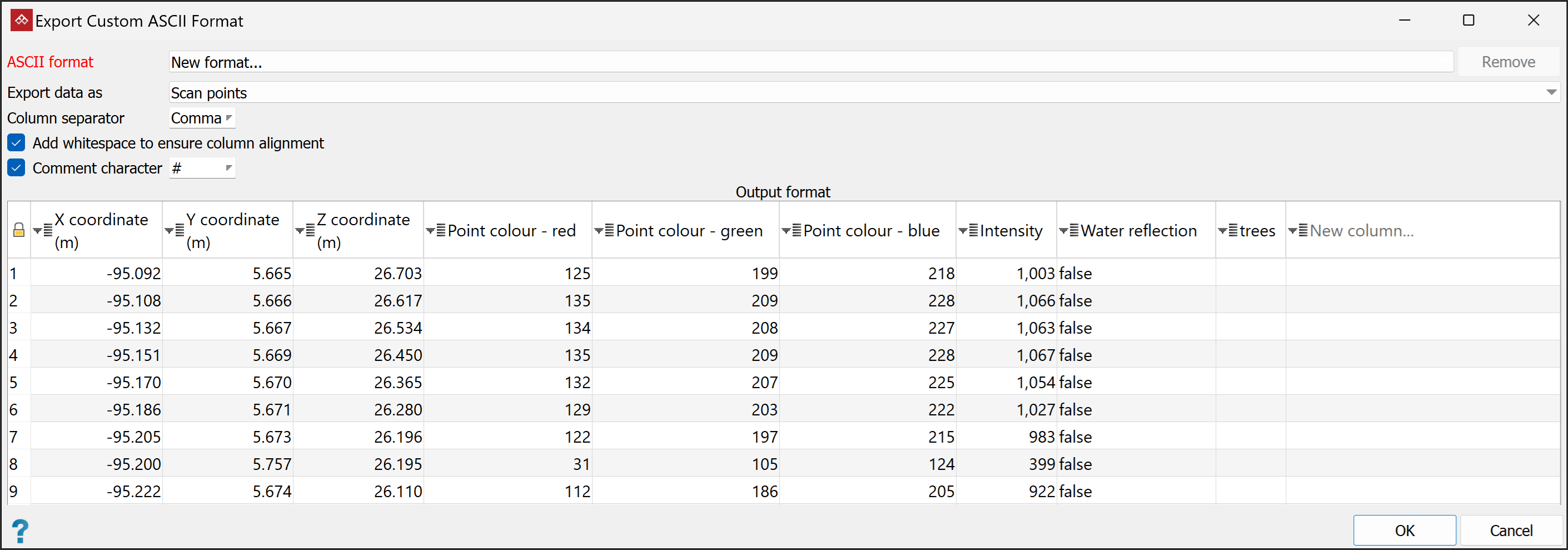The image size is (1568, 550).
Task: Expand the Export data as dropdown
Action: click(x=1551, y=92)
